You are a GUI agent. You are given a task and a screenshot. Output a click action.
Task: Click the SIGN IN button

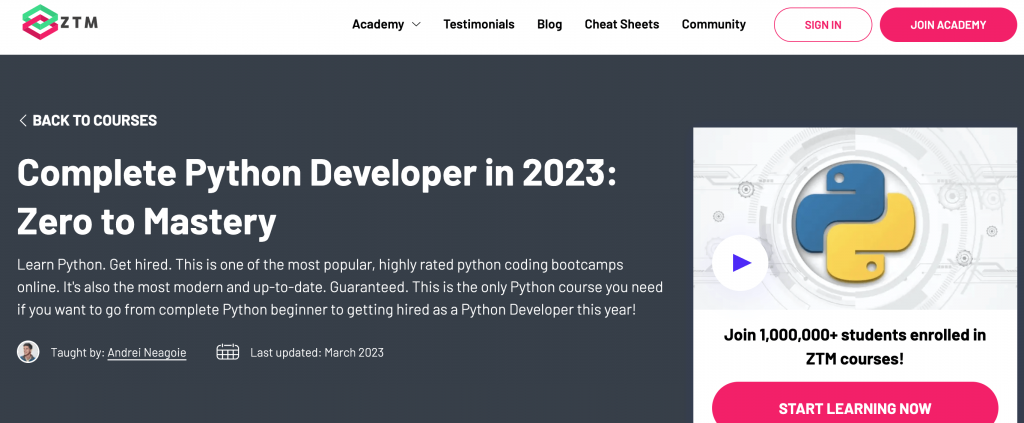tap(823, 25)
